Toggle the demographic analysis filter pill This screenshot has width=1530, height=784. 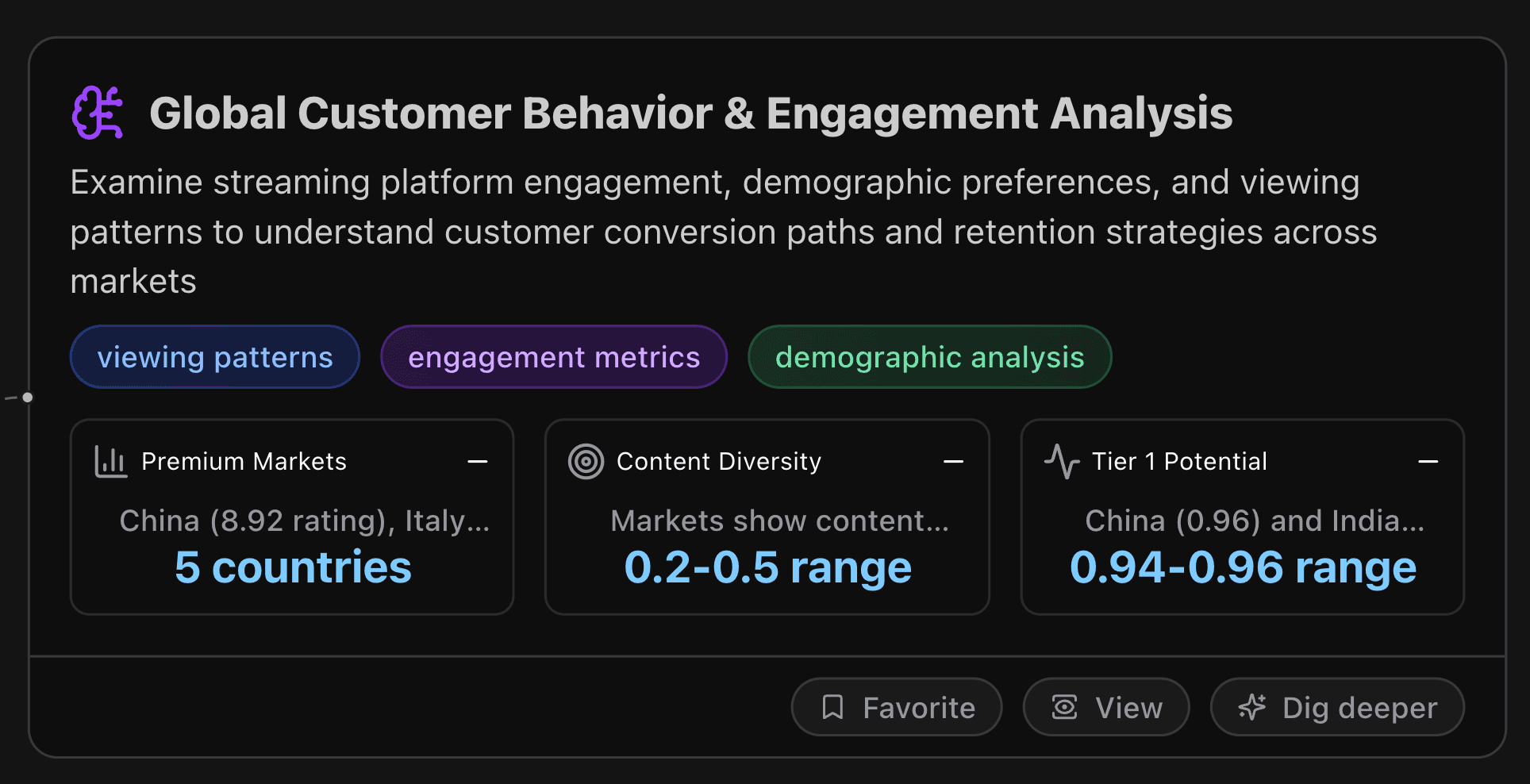click(x=929, y=357)
